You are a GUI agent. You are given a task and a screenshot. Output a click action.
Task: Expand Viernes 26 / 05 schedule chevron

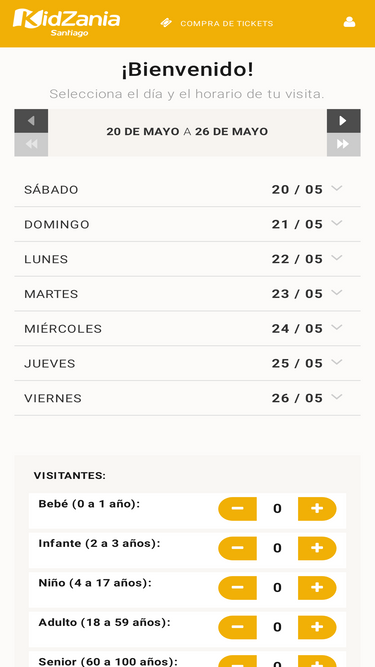337,397
